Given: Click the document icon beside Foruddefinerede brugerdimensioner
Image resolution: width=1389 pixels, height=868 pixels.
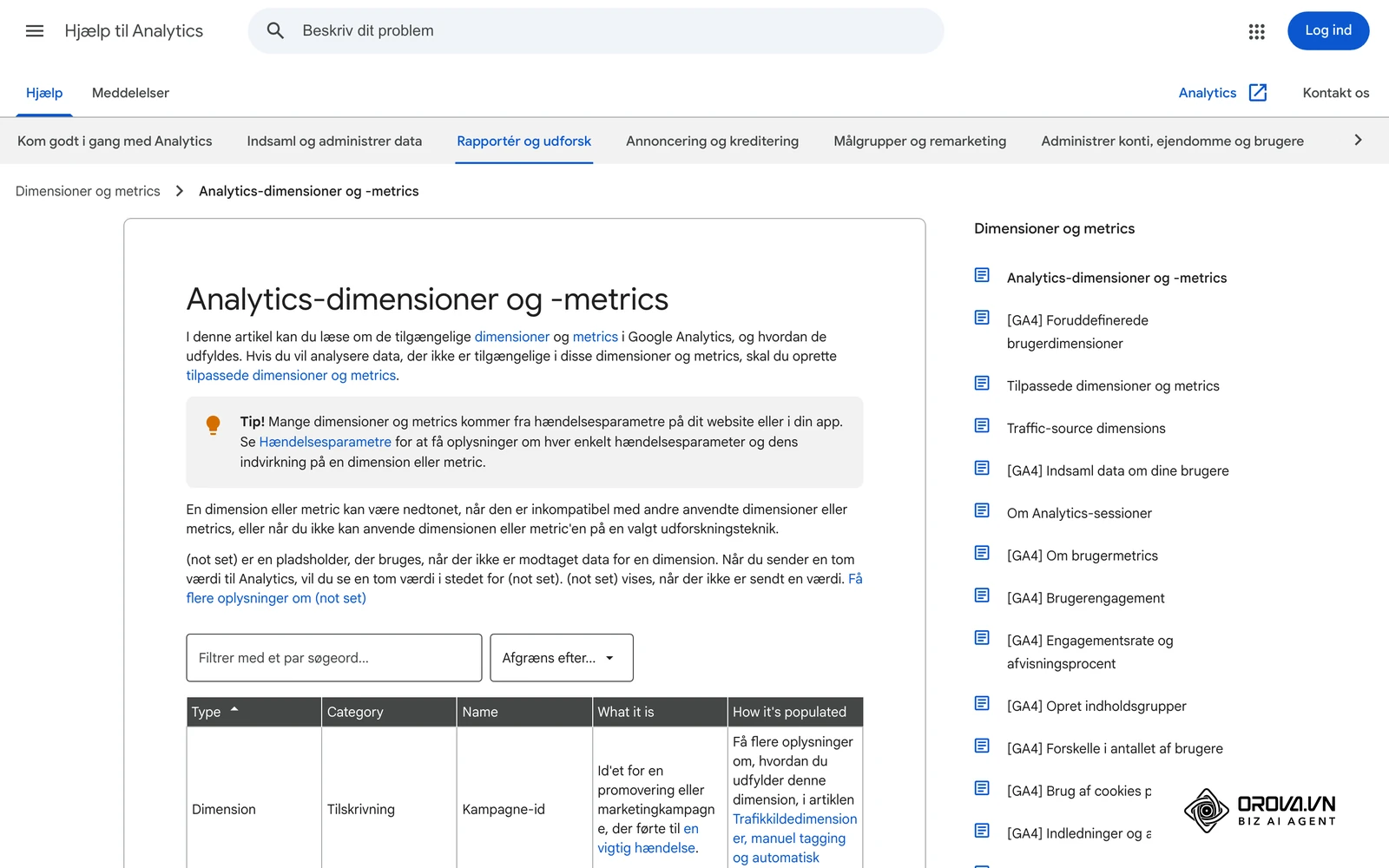Looking at the screenshot, I should (982, 318).
